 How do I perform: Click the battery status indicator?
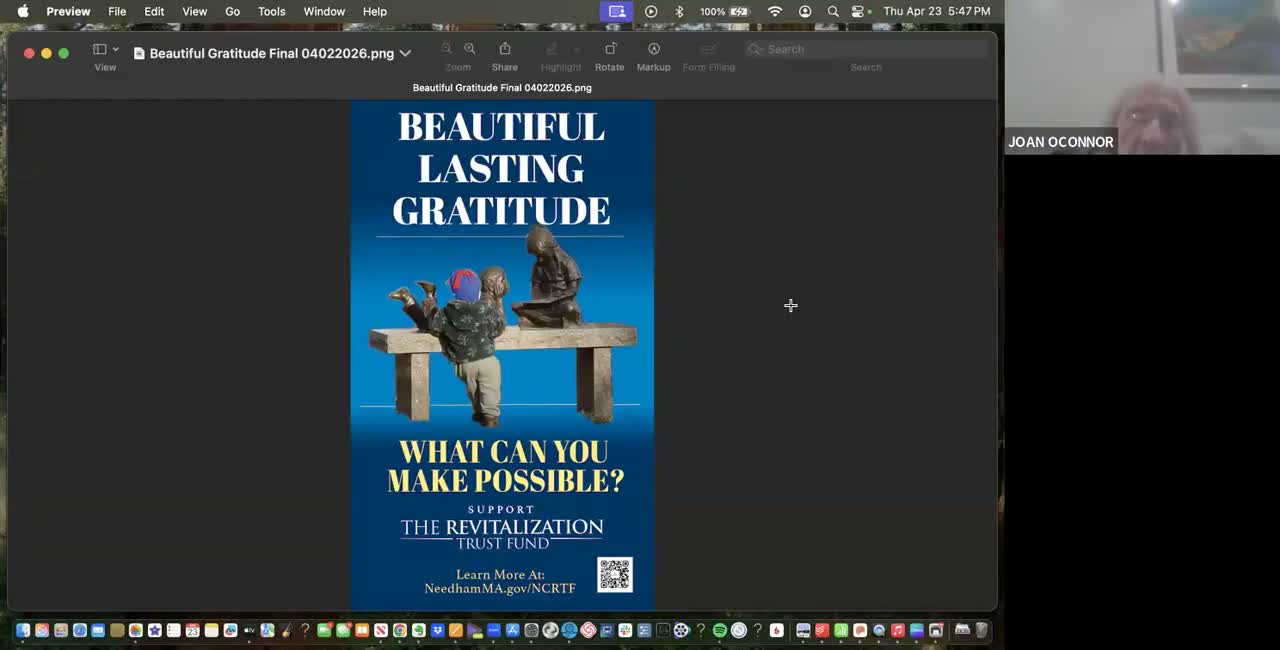click(x=725, y=11)
